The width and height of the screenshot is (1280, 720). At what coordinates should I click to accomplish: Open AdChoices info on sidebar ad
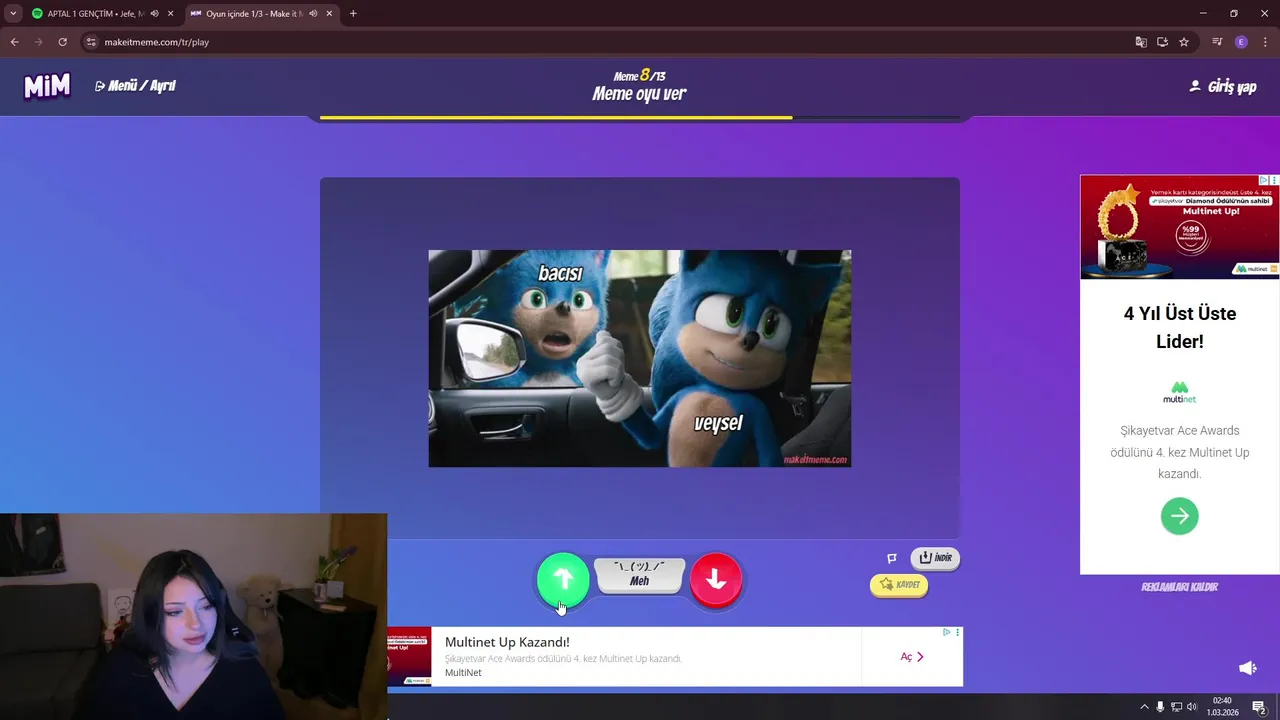click(x=1263, y=180)
